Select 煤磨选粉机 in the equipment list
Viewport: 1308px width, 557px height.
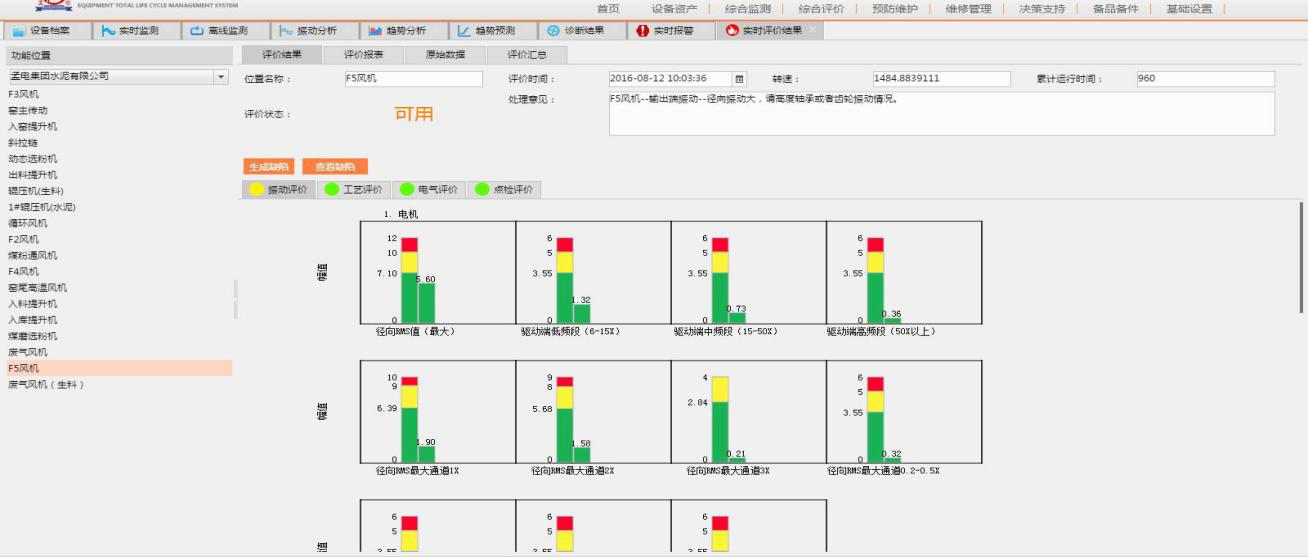point(33,336)
